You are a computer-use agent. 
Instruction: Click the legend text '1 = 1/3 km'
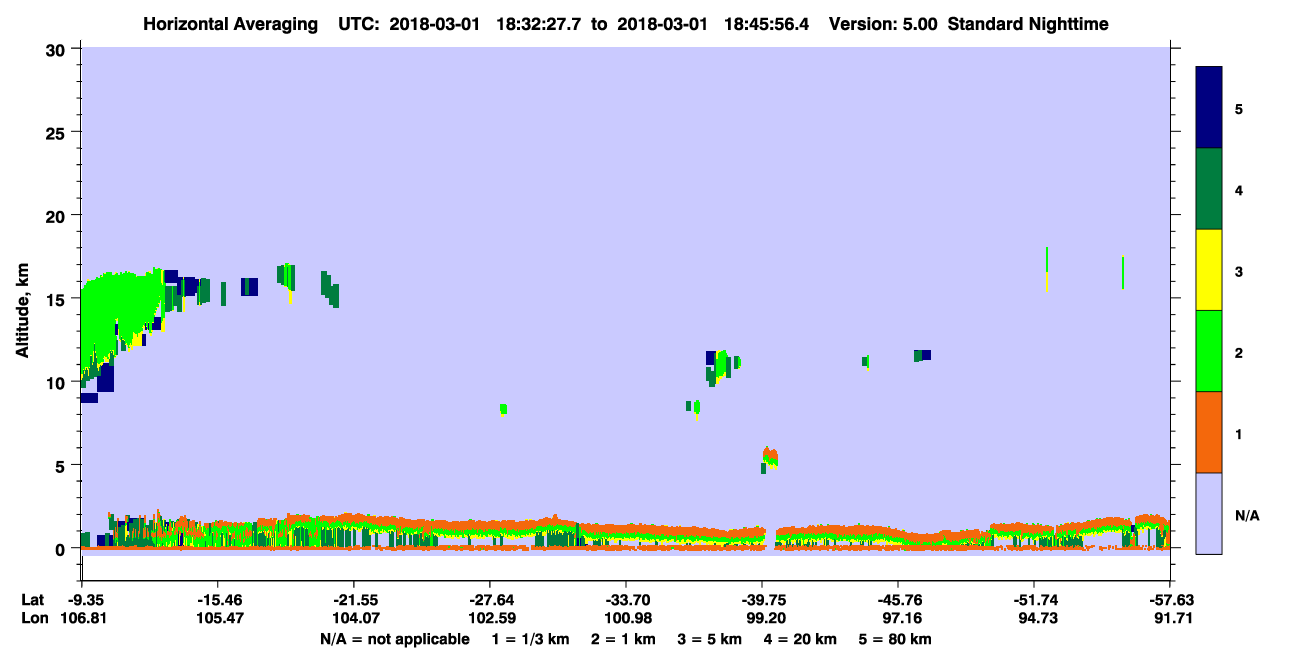[x=531, y=639]
